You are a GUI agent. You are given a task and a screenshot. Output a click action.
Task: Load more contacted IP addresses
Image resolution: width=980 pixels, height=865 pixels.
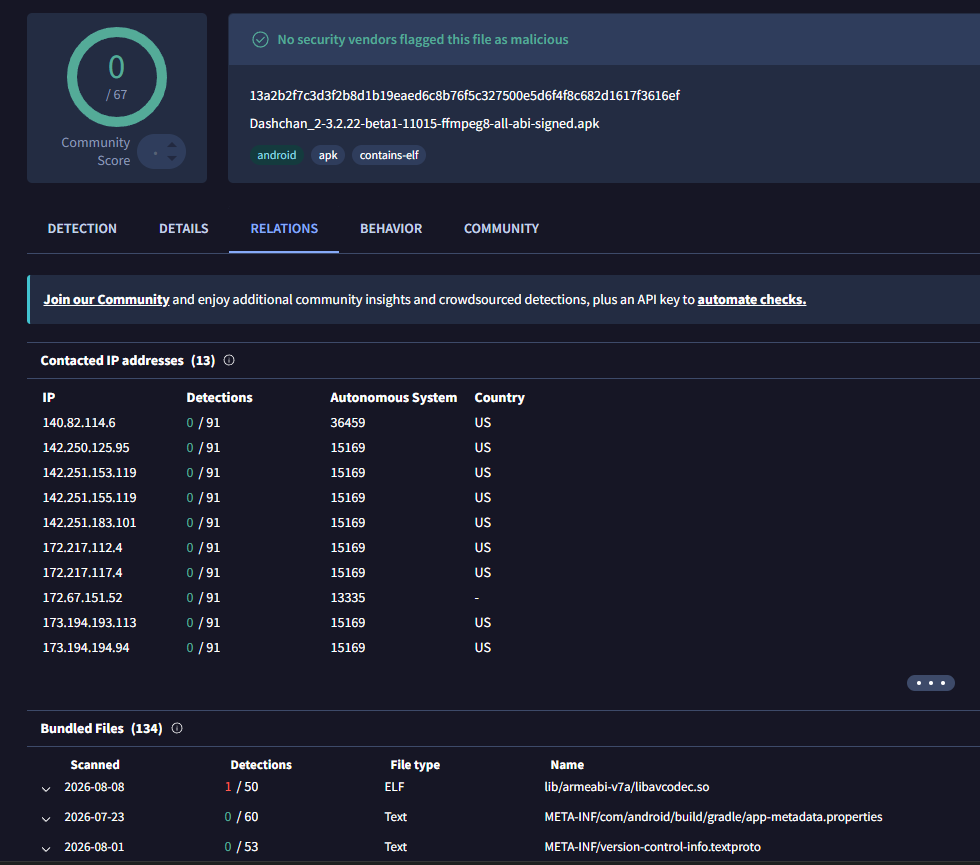pyautogui.click(x=931, y=682)
